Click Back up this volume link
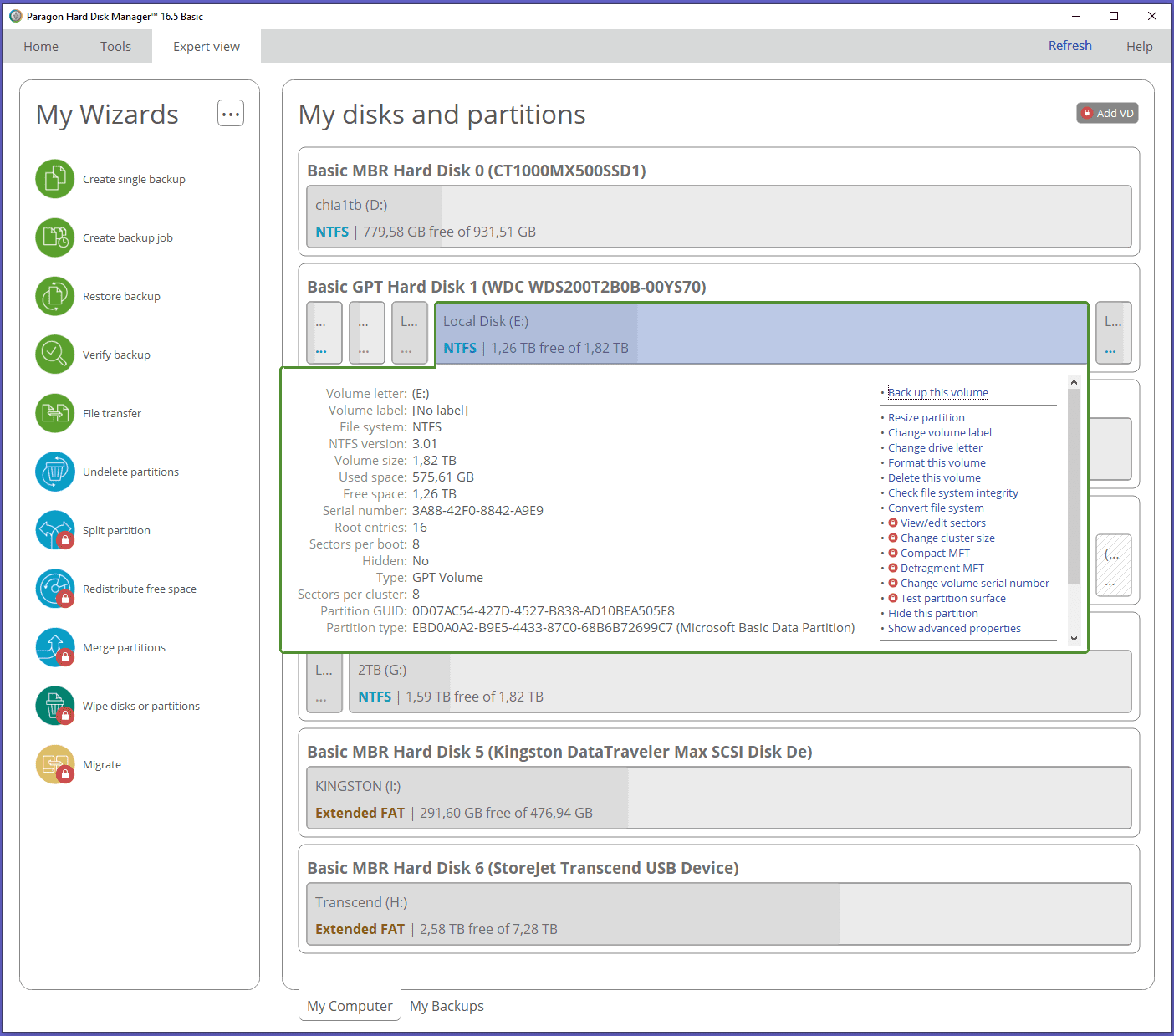This screenshot has width=1174, height=1036. [x=938, y=393]
